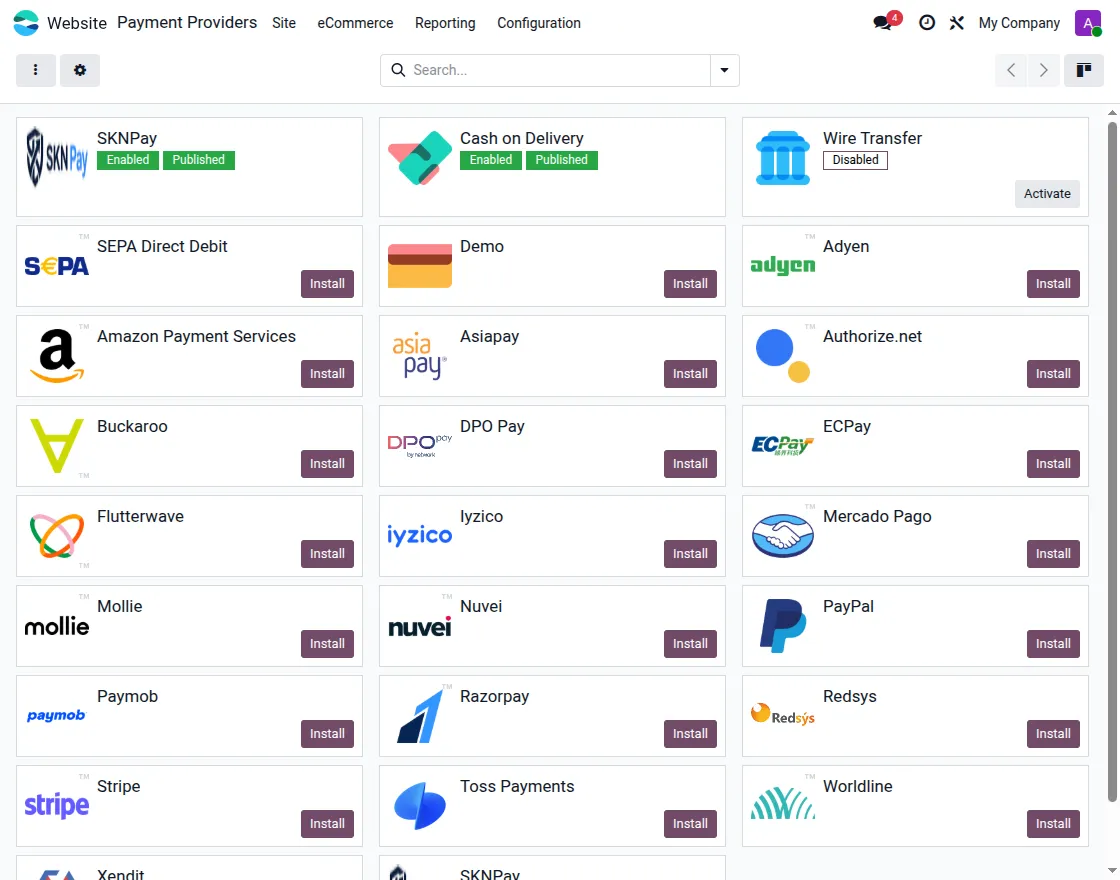Image resolution: width=1120 pixels, height=880 pixels.
Task: Click the Razorpay logo
Action: [x=420, y=716]
